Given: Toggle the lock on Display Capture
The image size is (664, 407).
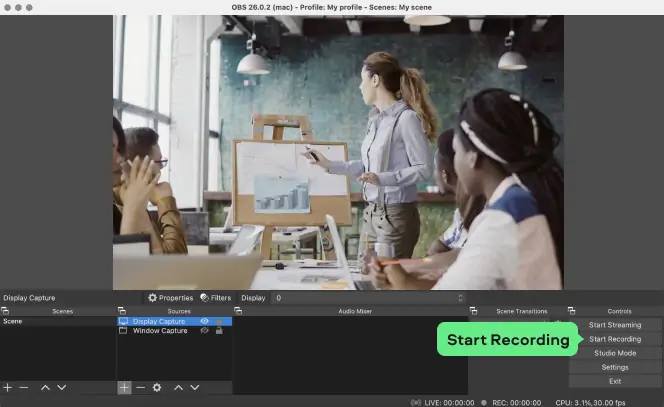Looking at the screenshot, I should click(x=219, y=322).
